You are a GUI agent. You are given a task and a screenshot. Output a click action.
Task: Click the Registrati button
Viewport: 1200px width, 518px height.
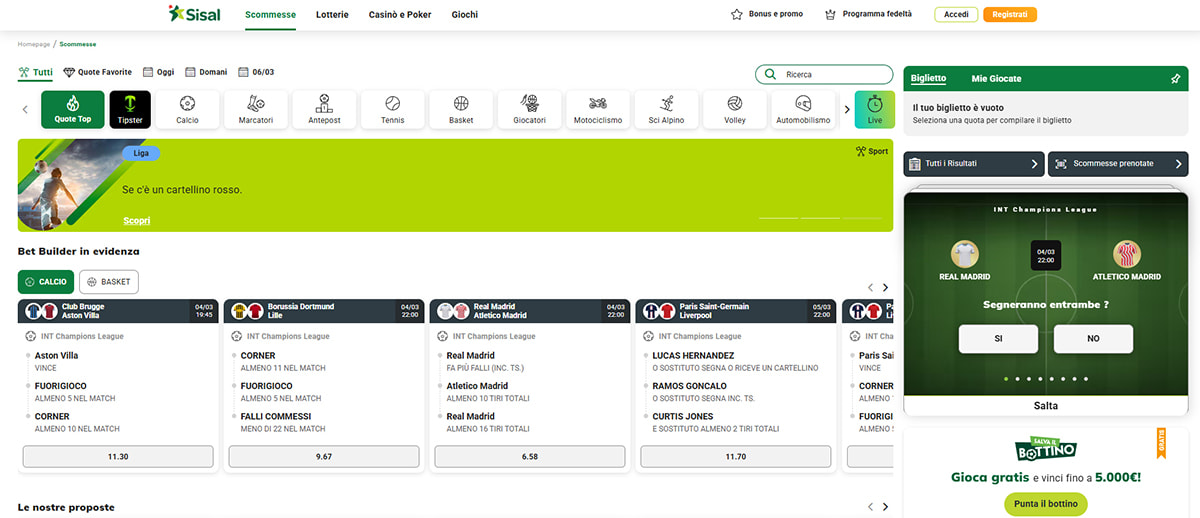1010,15
